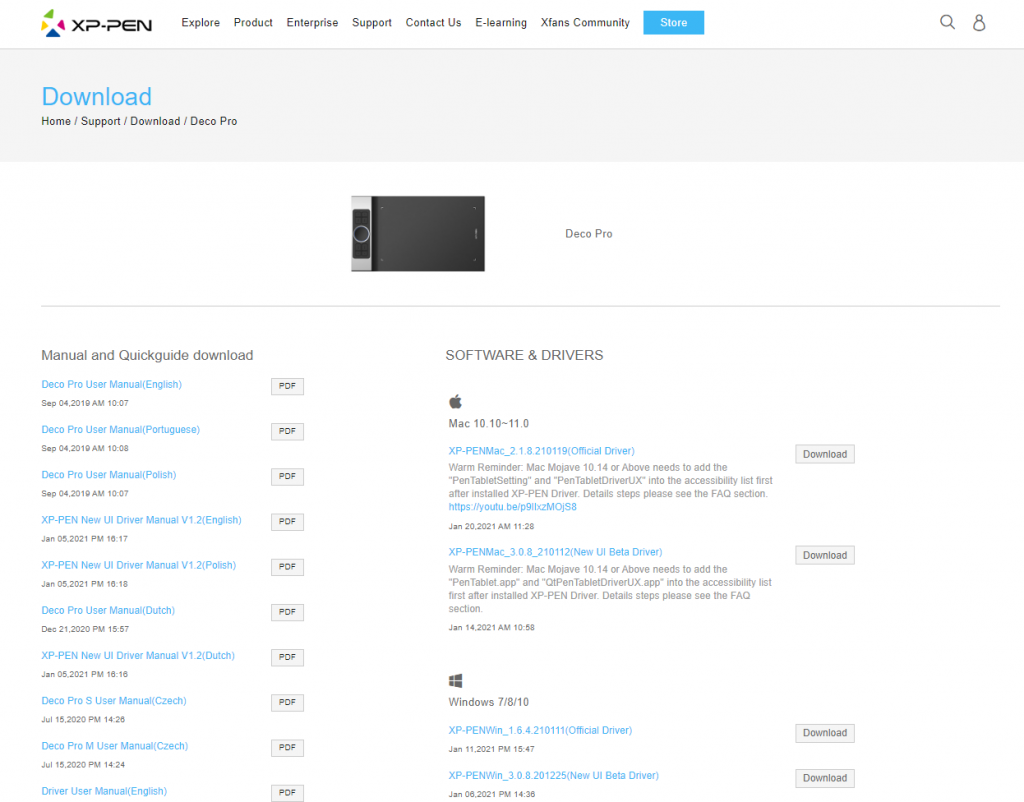Open Driver User Manual(English) link

point(104,791)
